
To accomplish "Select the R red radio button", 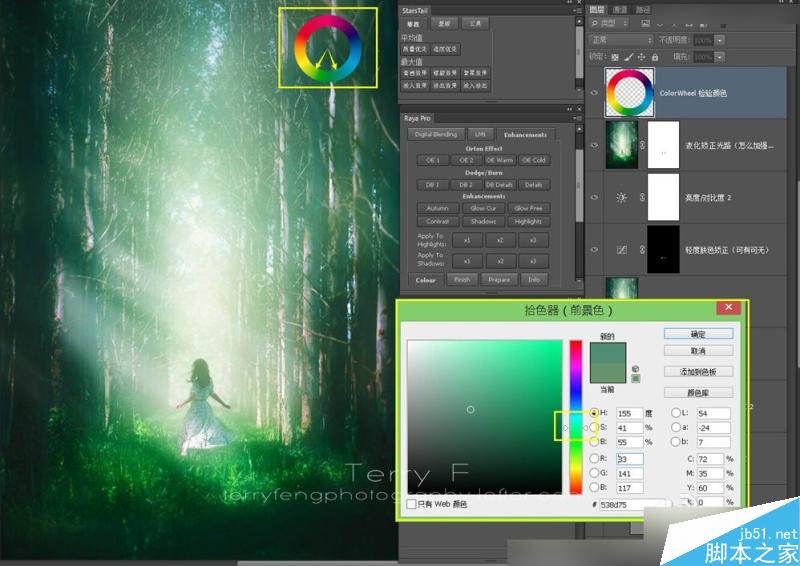I will pyautogui.click(x=594, y=458).
